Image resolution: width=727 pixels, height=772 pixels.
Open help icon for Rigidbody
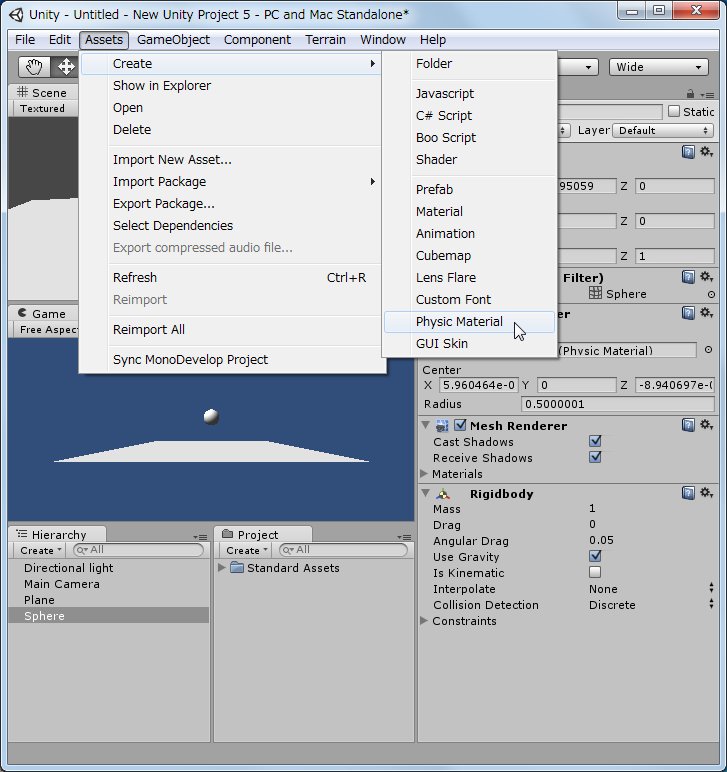(688, 493)
